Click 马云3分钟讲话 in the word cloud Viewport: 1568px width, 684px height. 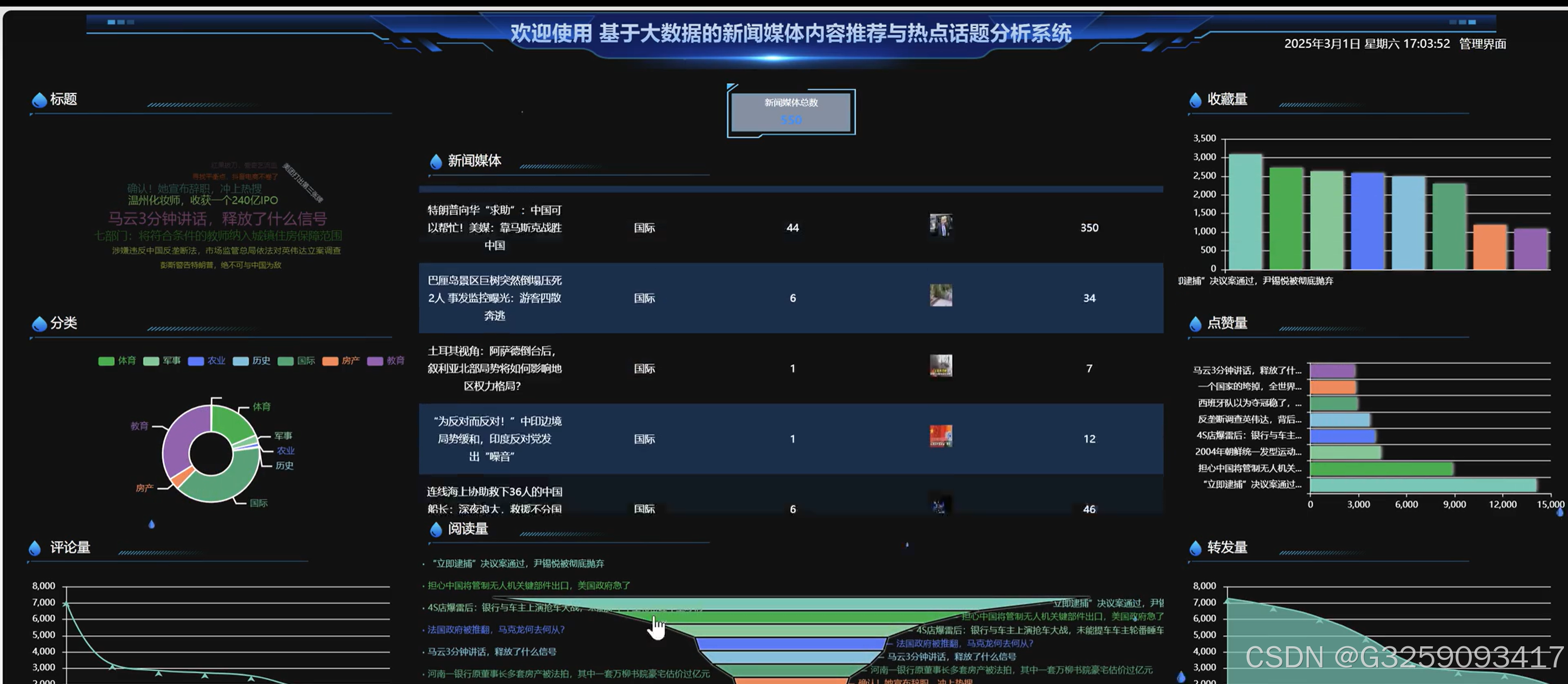(217, 219)
